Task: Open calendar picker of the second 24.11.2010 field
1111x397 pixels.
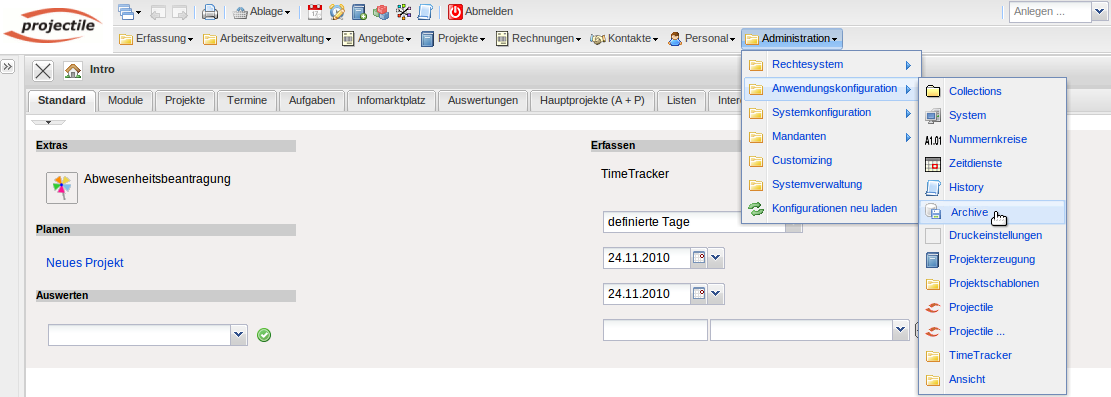Action: (699, 293)
